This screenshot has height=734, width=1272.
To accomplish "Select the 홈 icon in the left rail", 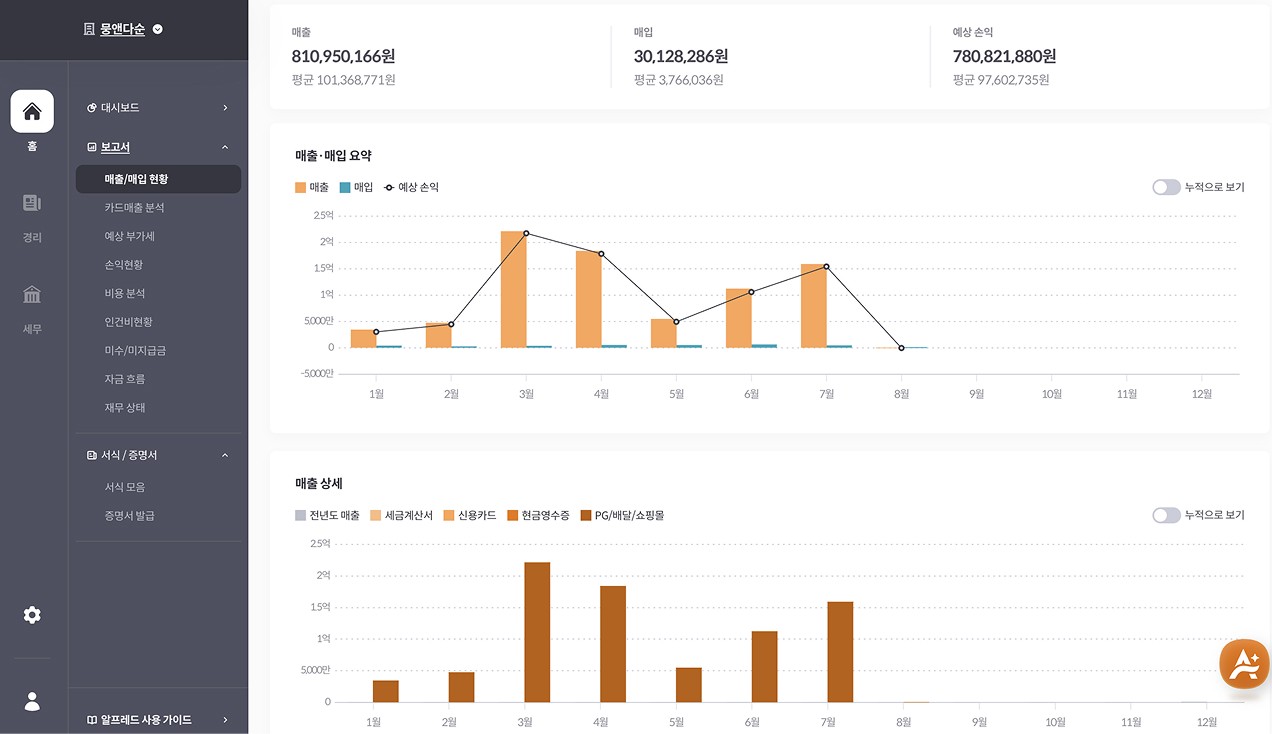I will (x=31, y=111).
